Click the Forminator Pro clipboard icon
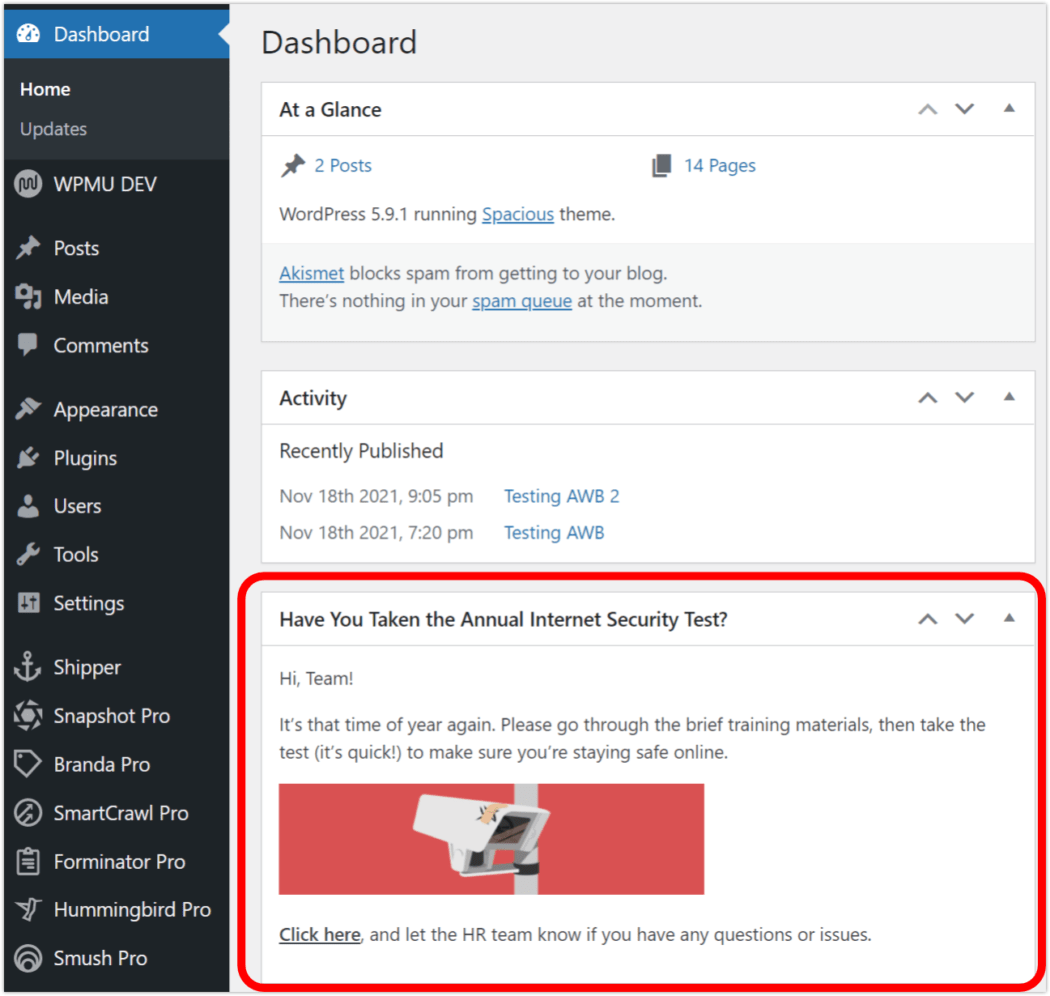 click(x=28, y=861)
